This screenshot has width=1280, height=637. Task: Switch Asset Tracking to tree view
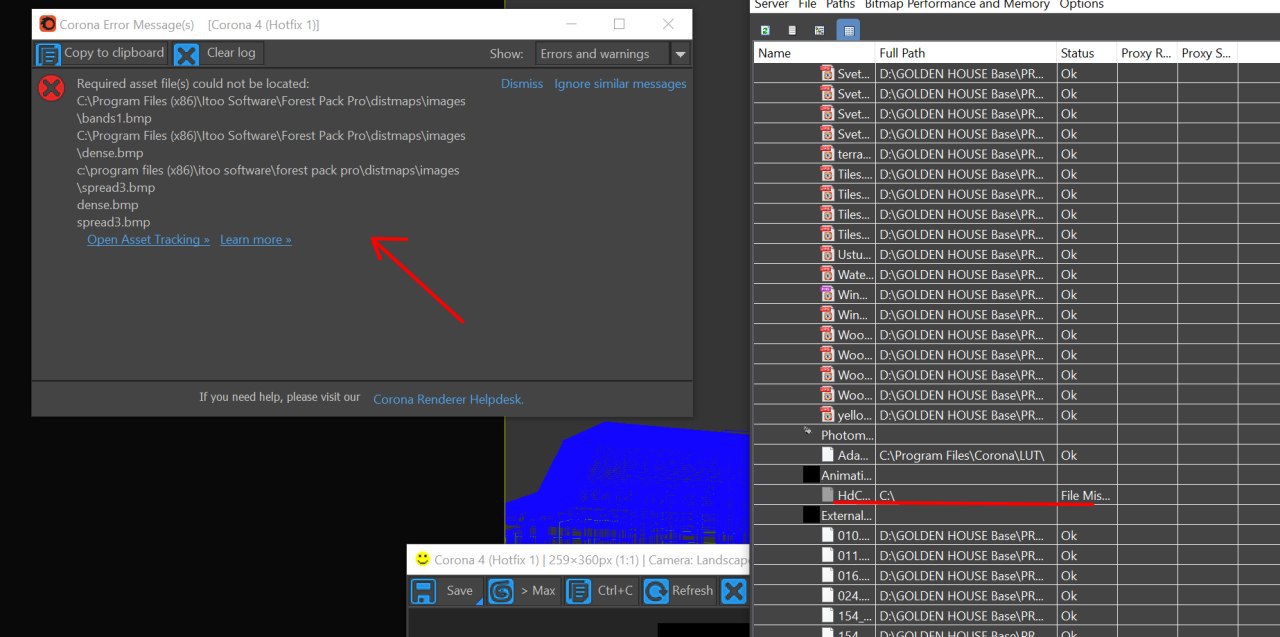pos(819,31)
